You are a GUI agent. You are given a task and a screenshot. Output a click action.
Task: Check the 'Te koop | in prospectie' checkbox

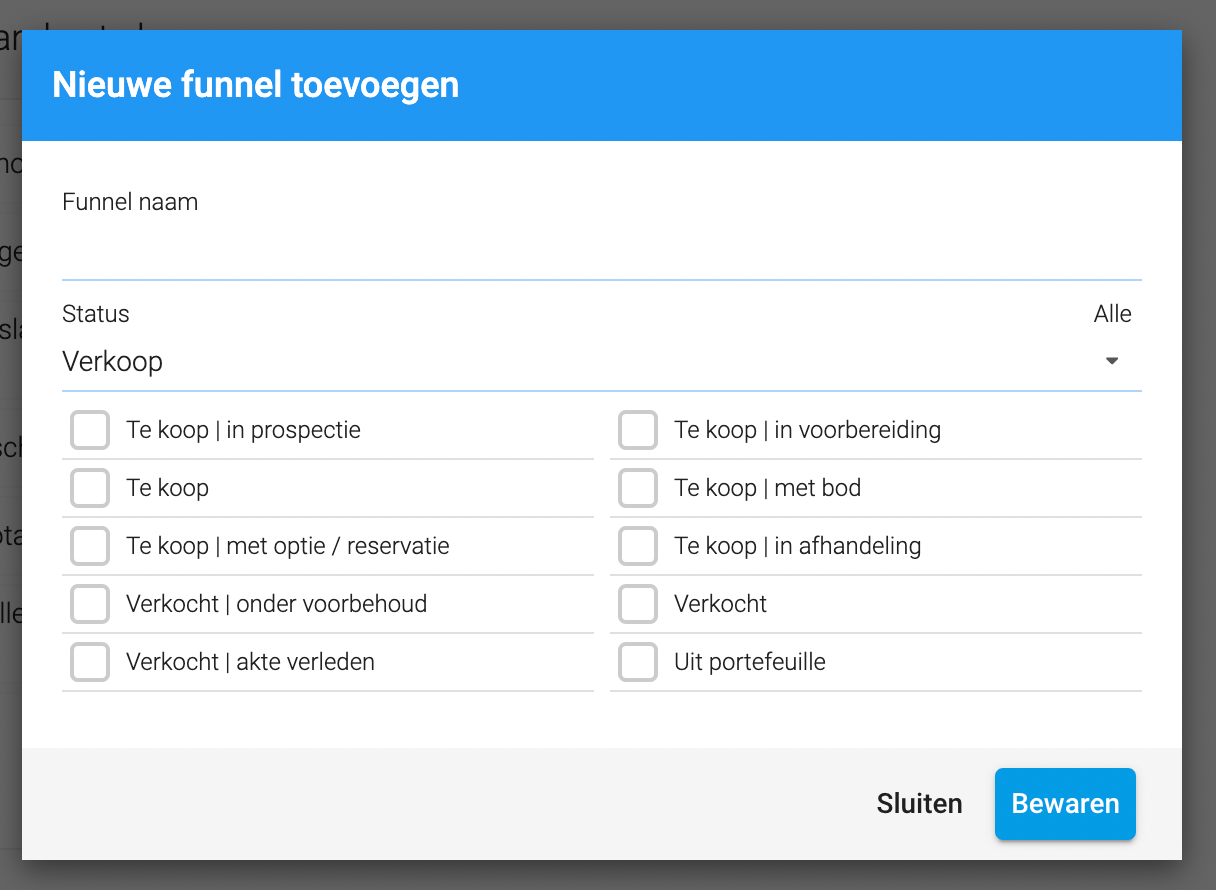click(x=90, y=431)
